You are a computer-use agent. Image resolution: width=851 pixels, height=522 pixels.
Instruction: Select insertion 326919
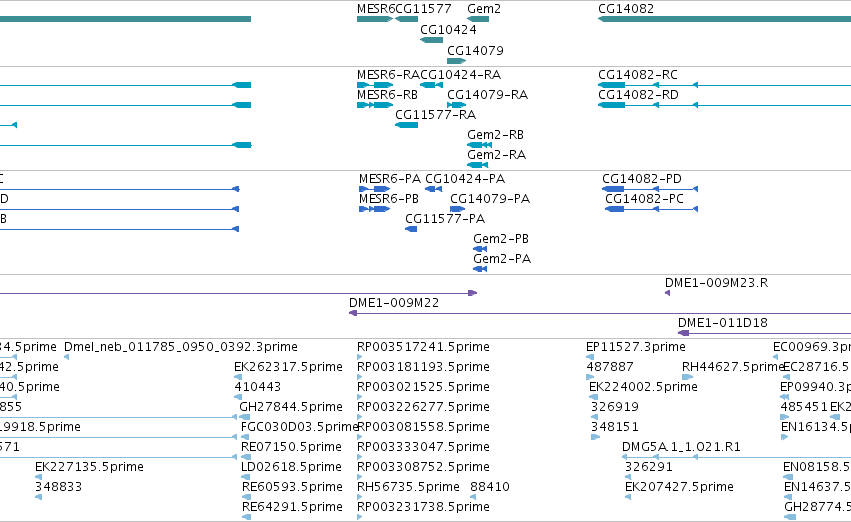click(x=615, y=407)
